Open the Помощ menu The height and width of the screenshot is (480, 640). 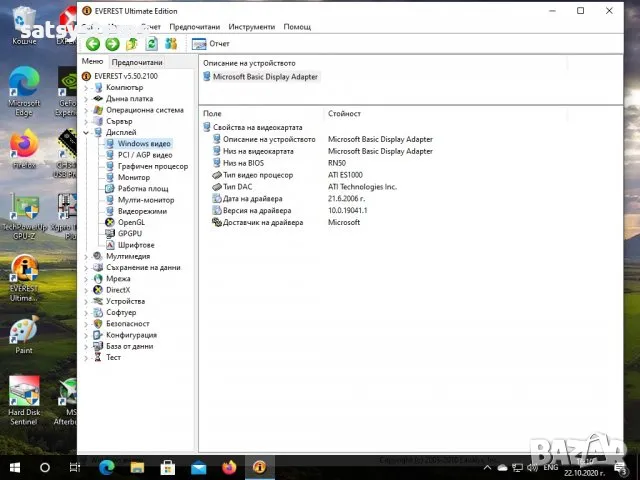[x=297, y=27]
